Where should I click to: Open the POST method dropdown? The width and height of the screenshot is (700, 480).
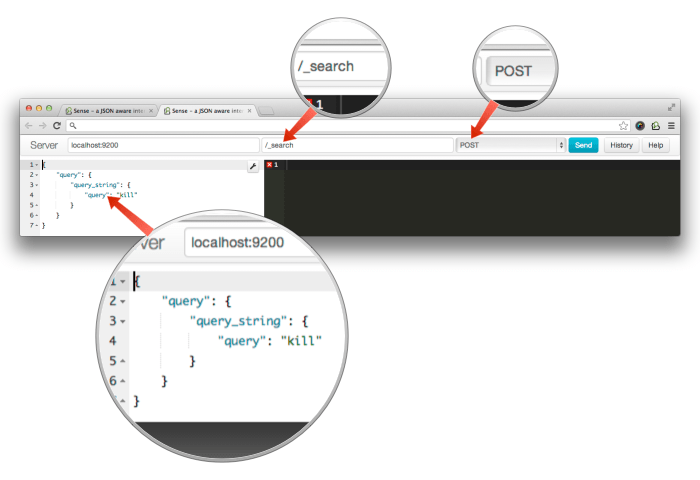[510, 145]
